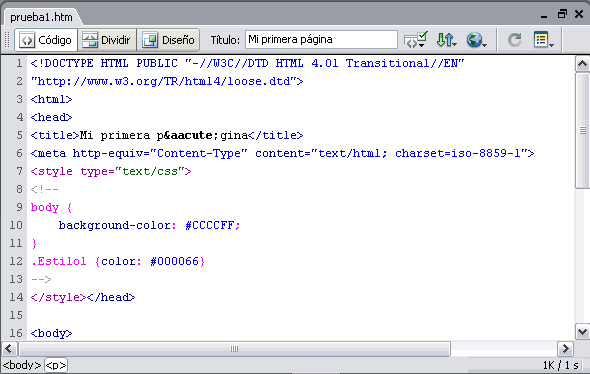
Task: Click the Título text field
Action: pyautogui.click(x=321, y=40)
